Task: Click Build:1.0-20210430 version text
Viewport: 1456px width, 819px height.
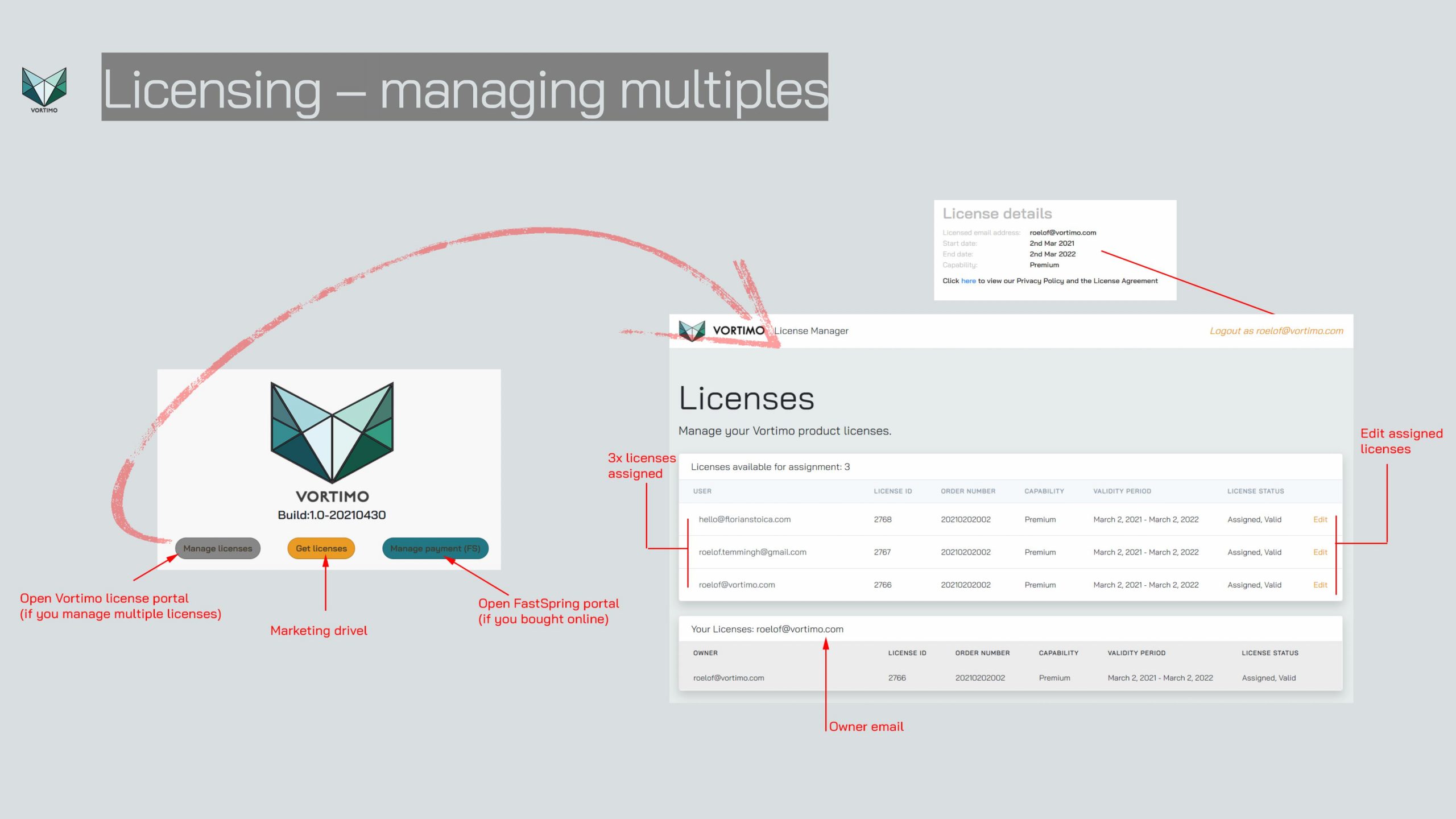Action: coord(332,515)
